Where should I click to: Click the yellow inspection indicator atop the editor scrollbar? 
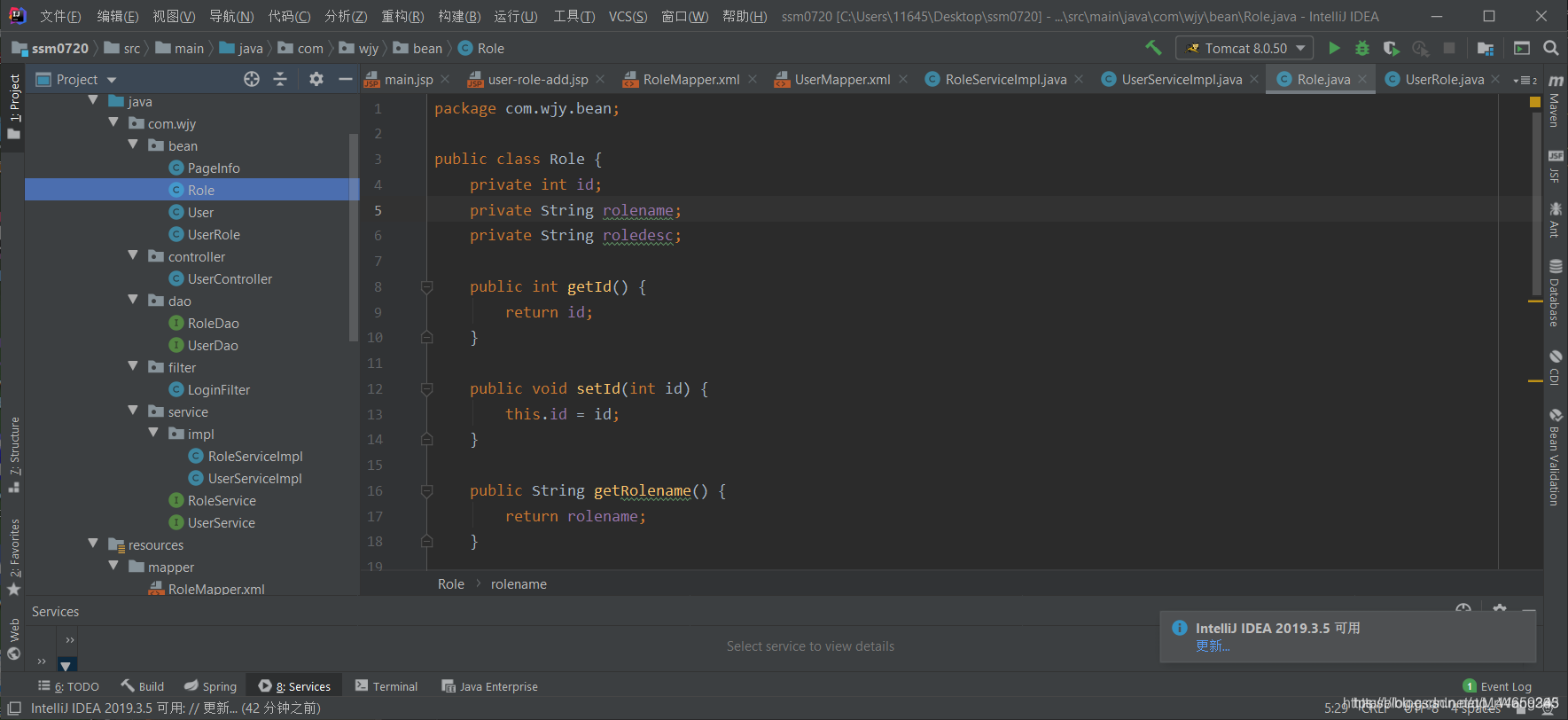[1535, 102]
